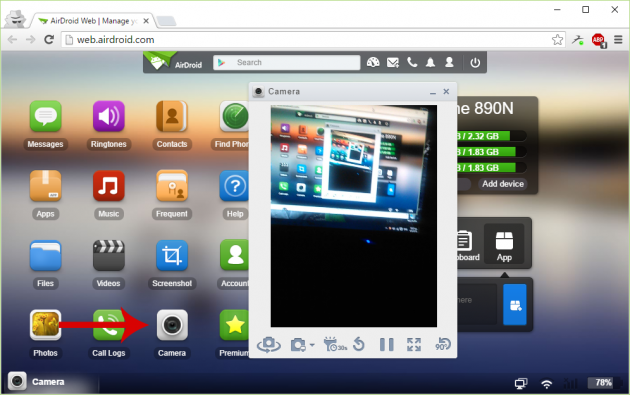The width and height of the screenshot is (630, 395).
Task: Open the Adblock Plus extension icon
Action: coord(598,40)
